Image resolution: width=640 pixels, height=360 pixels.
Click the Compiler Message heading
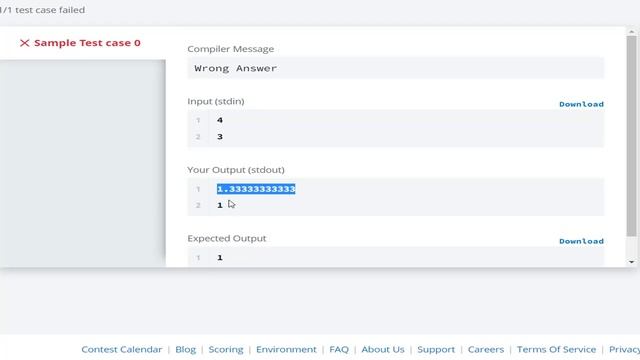point(231,49)
